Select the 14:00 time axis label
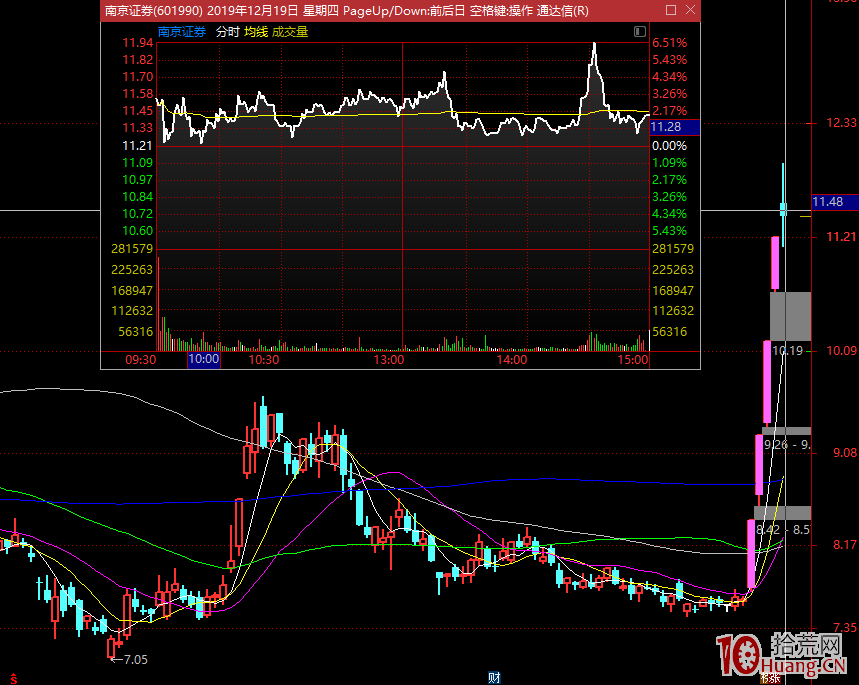Viewport: 859px width, 685px height. tap(512, 359)
